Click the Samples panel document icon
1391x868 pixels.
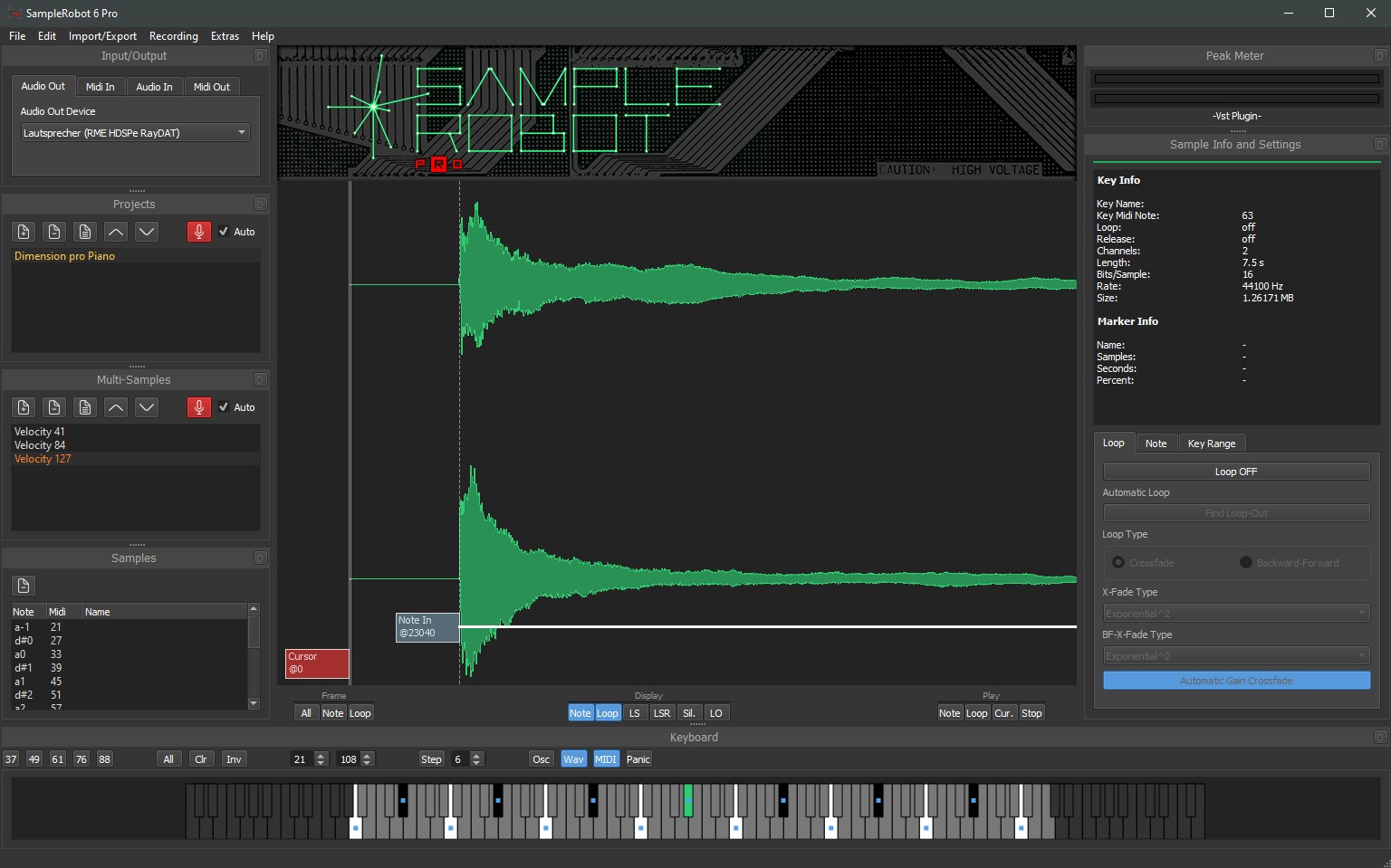tap(24, 586)
